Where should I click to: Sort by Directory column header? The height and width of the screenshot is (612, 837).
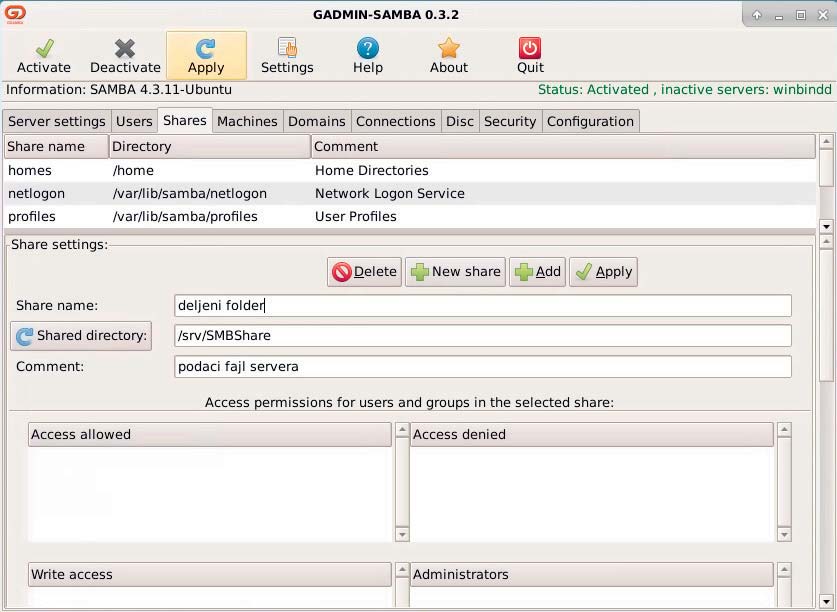pos(210,146)
